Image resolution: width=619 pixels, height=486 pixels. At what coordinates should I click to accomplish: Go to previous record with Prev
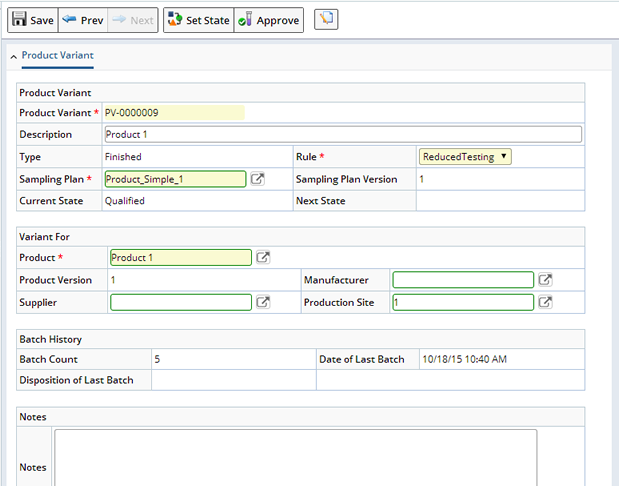tap(83, 20)
